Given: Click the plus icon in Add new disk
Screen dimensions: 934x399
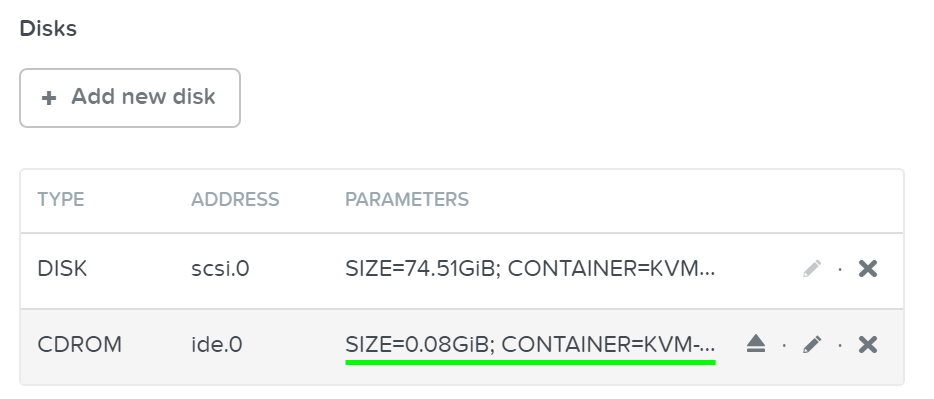Looking at the screenshot, I should point(49,98).
